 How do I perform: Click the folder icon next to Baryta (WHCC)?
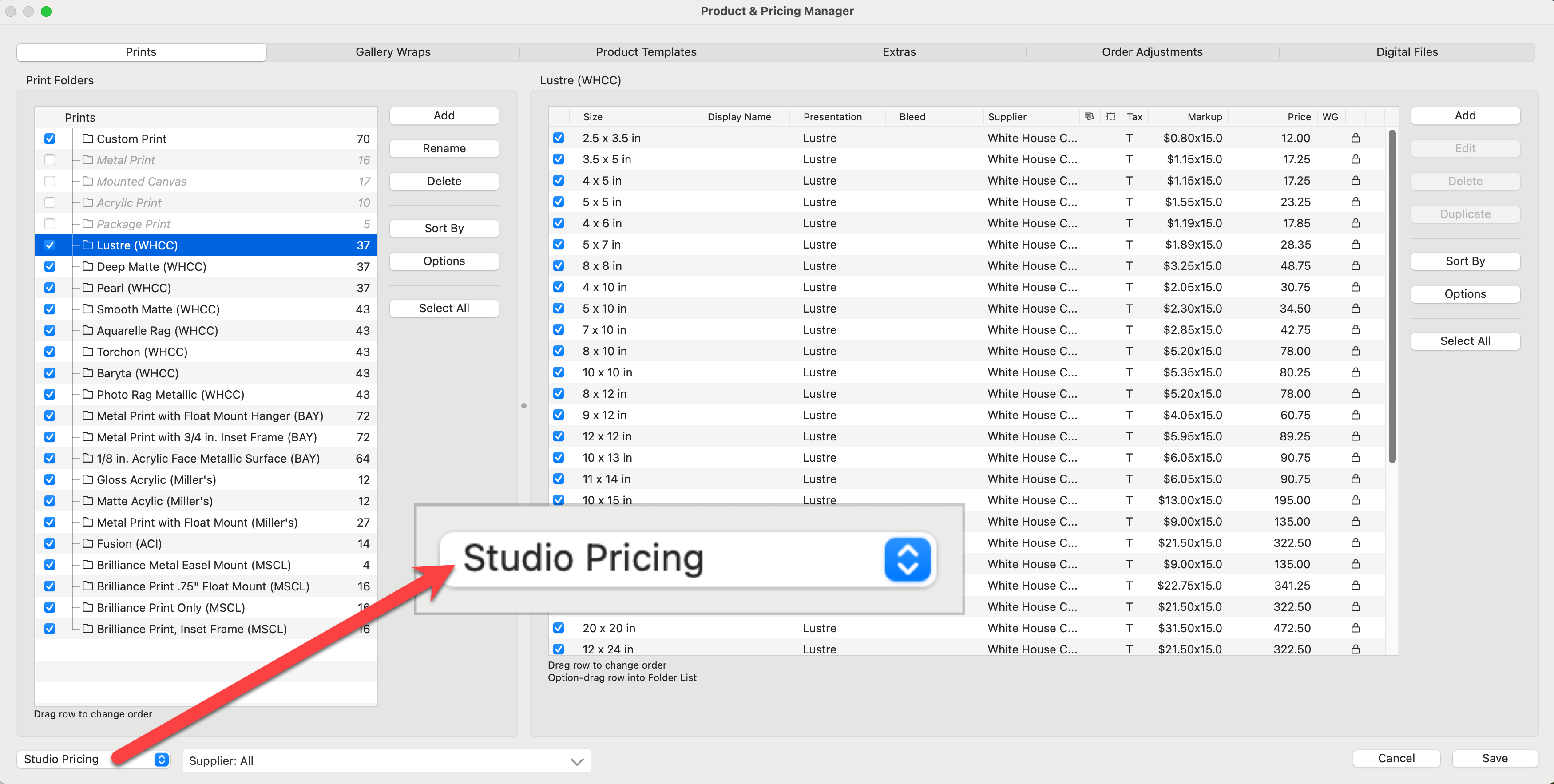[88, 373]
